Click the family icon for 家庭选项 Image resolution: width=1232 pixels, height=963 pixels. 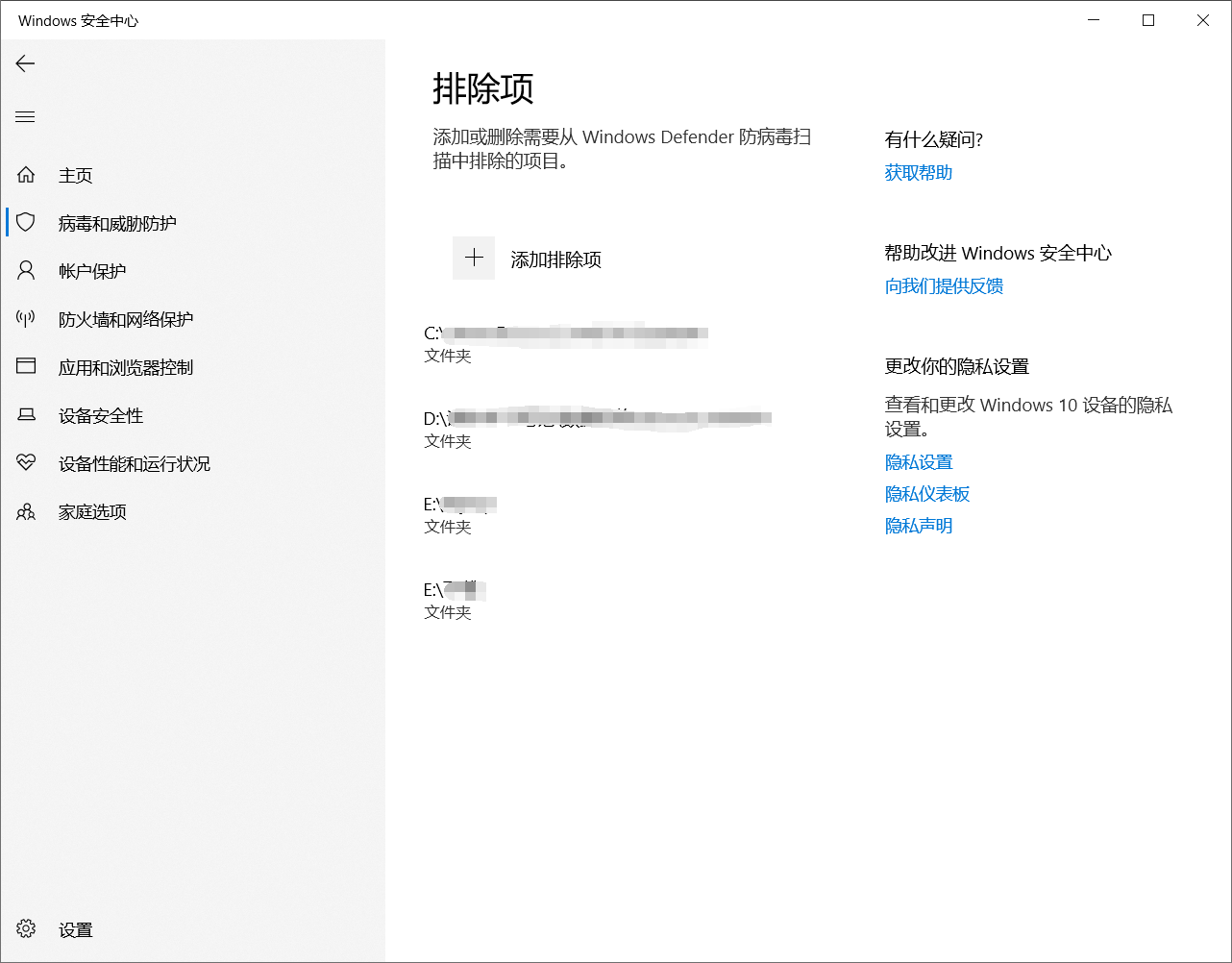click(x=26, y=511)
